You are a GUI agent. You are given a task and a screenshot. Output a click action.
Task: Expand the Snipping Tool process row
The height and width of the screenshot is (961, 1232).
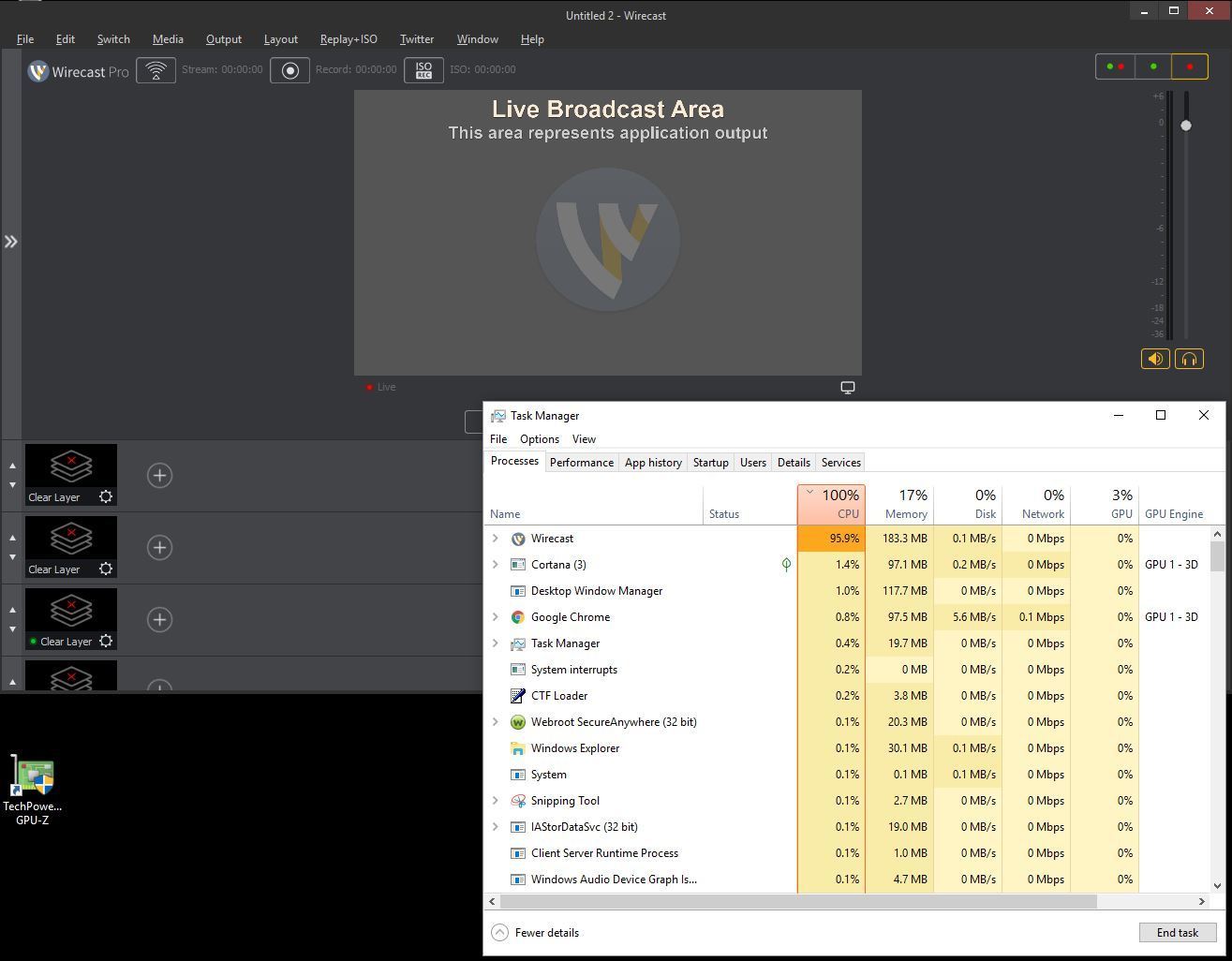(x=495, y=801)
